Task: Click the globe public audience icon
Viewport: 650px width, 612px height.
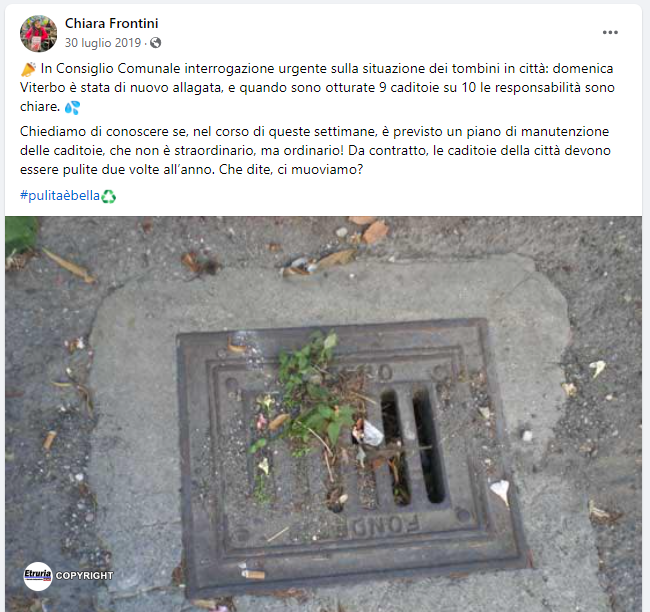Action: click(155, 43)
